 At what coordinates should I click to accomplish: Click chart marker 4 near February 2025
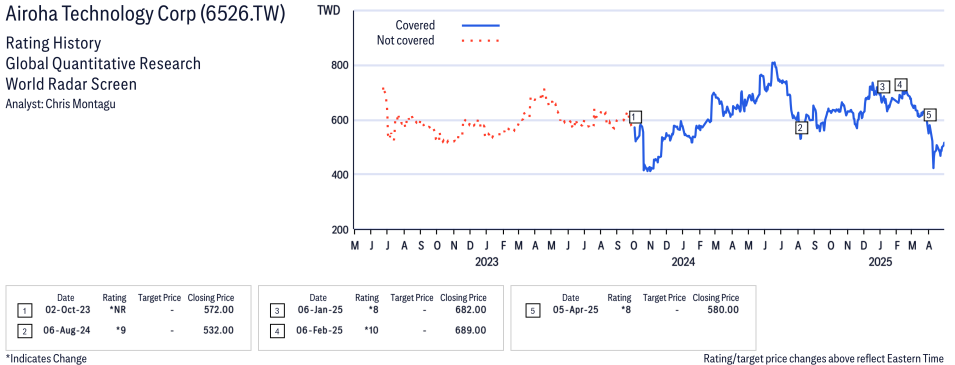point(901,85)
